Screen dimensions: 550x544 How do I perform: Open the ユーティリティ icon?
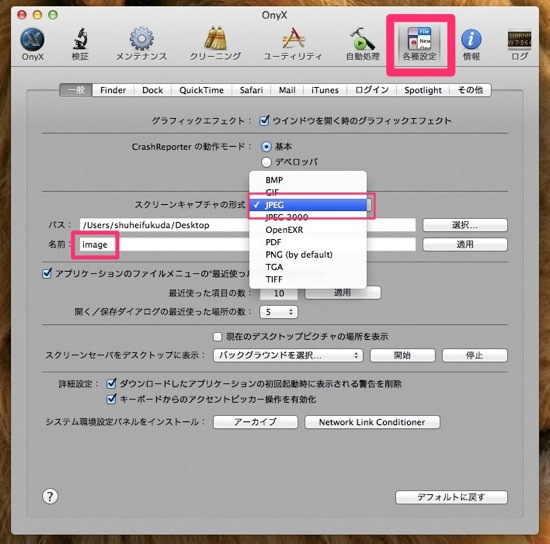point(293,44)
